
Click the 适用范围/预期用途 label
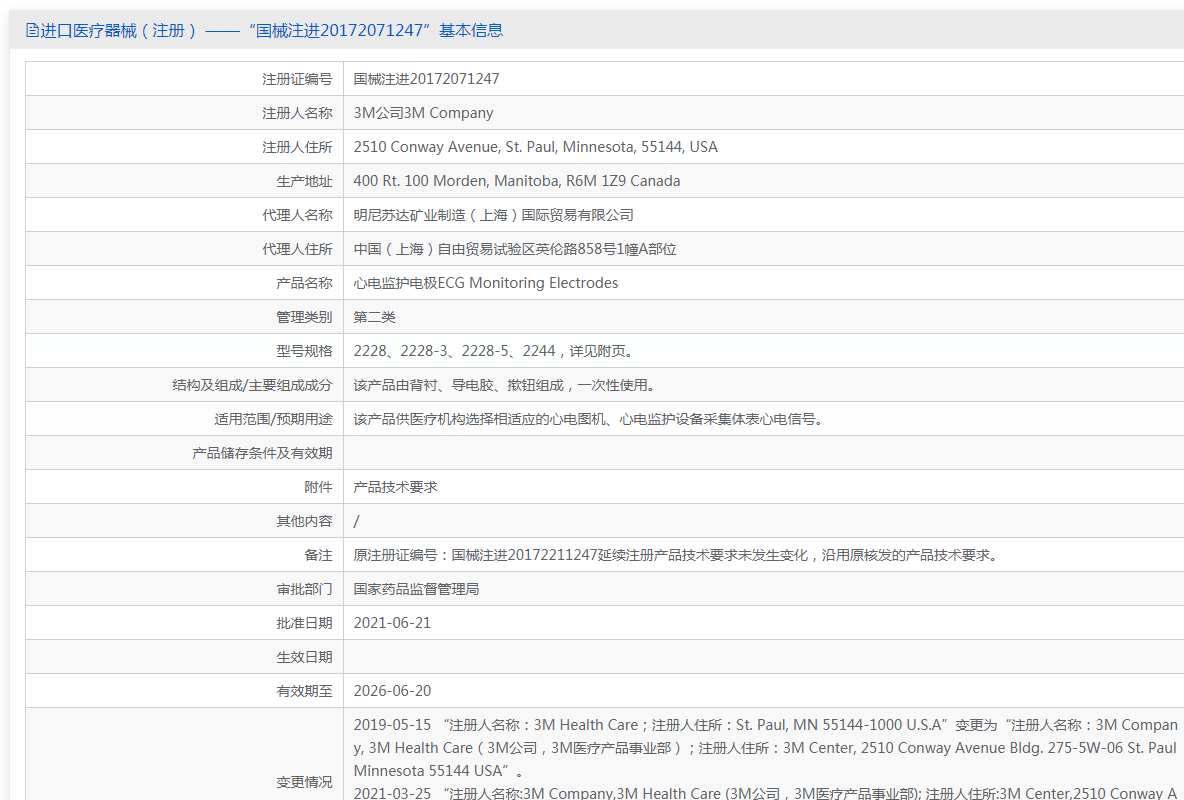[x=273, y=419]
